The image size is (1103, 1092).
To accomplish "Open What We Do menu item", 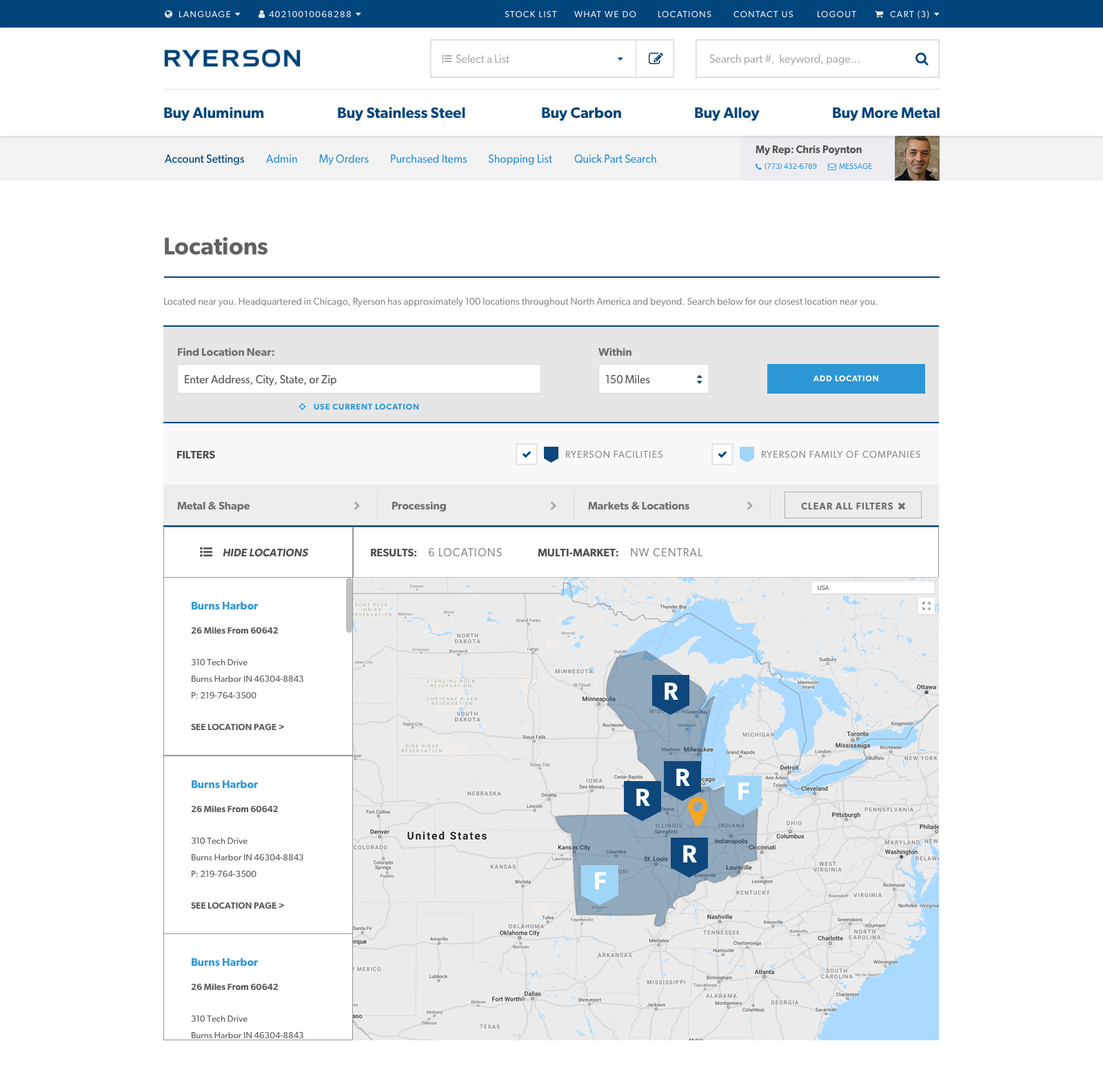I will coord(605,14).
